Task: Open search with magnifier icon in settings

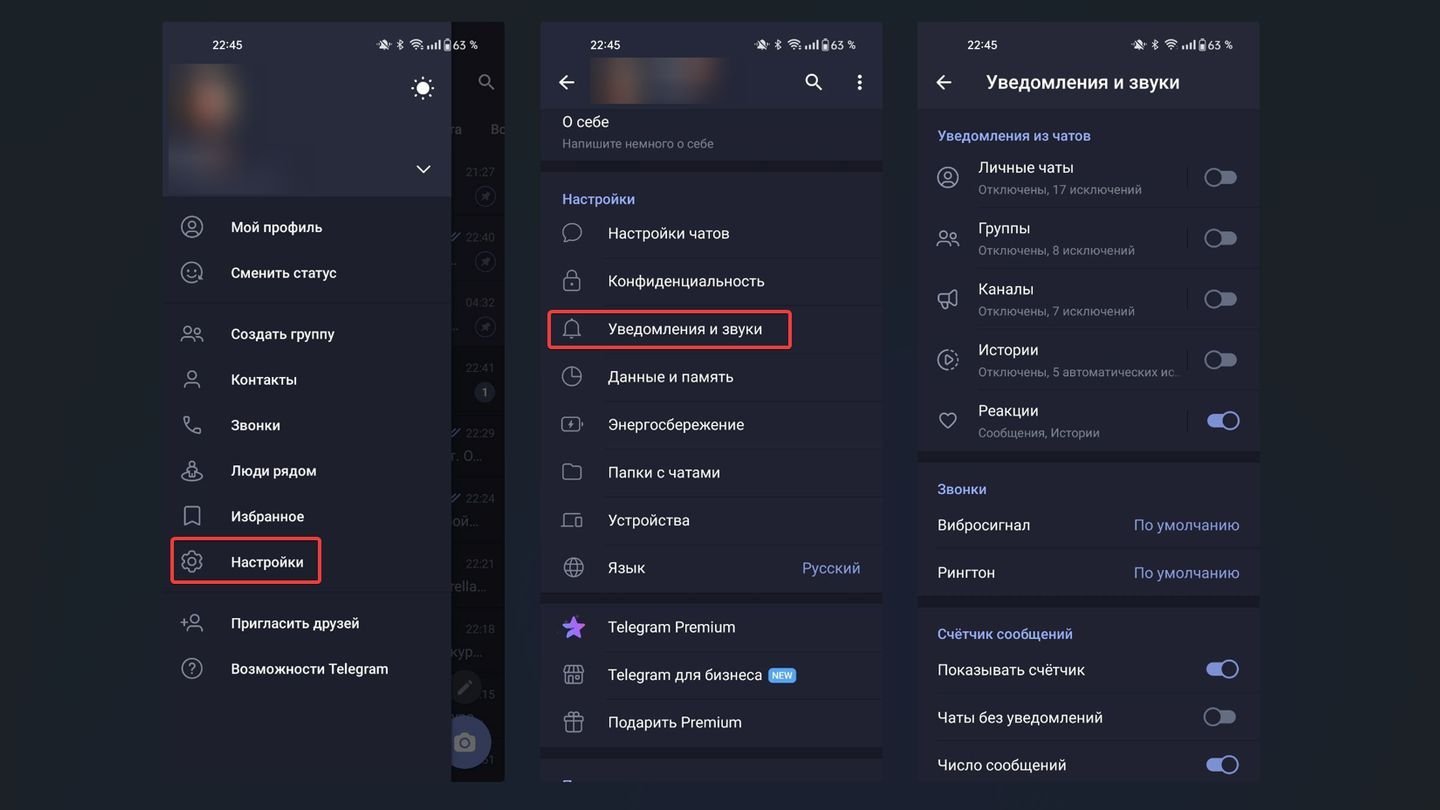Action: coord(814,82)
